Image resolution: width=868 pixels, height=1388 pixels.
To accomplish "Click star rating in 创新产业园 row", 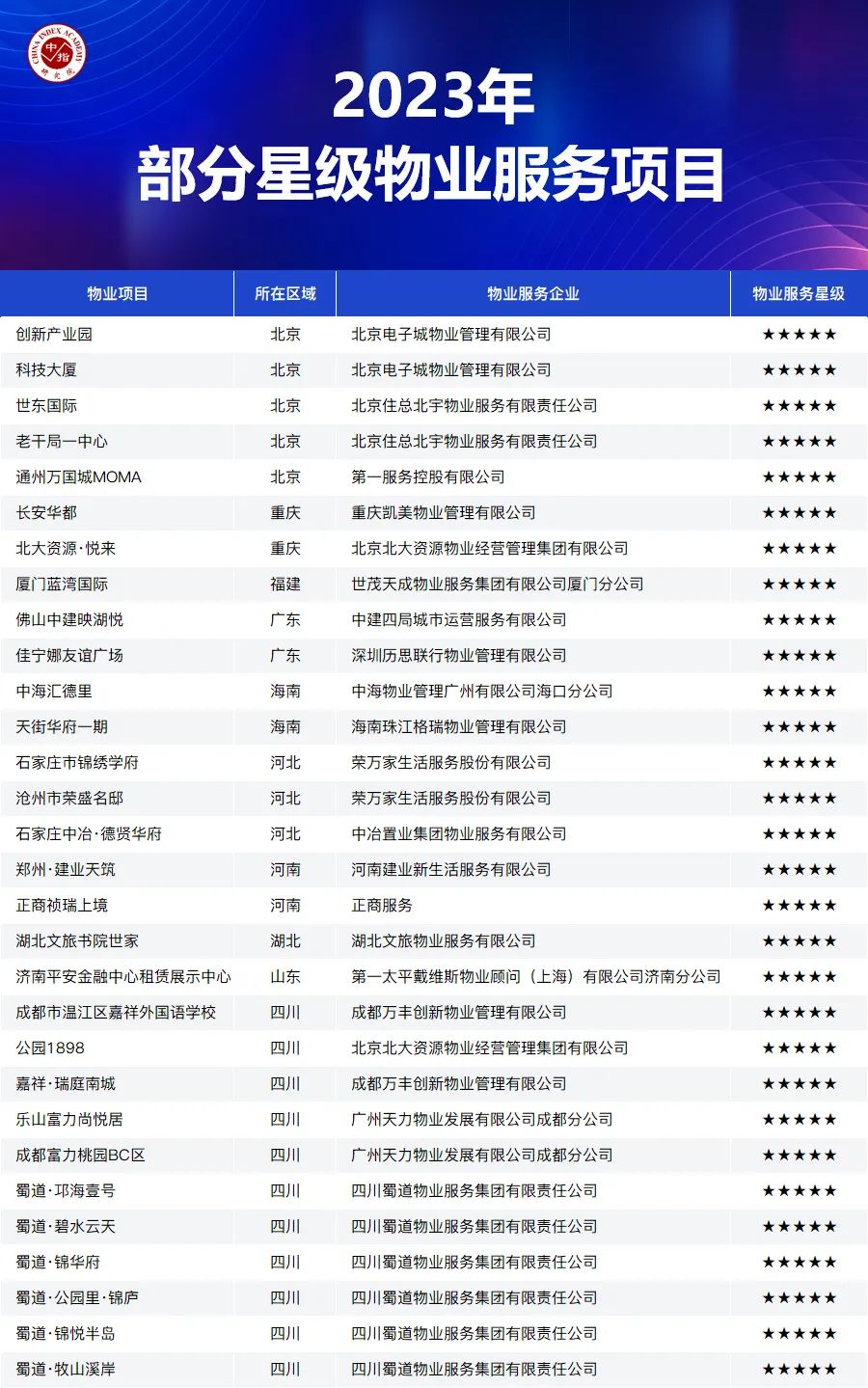I will coord(800,335).
